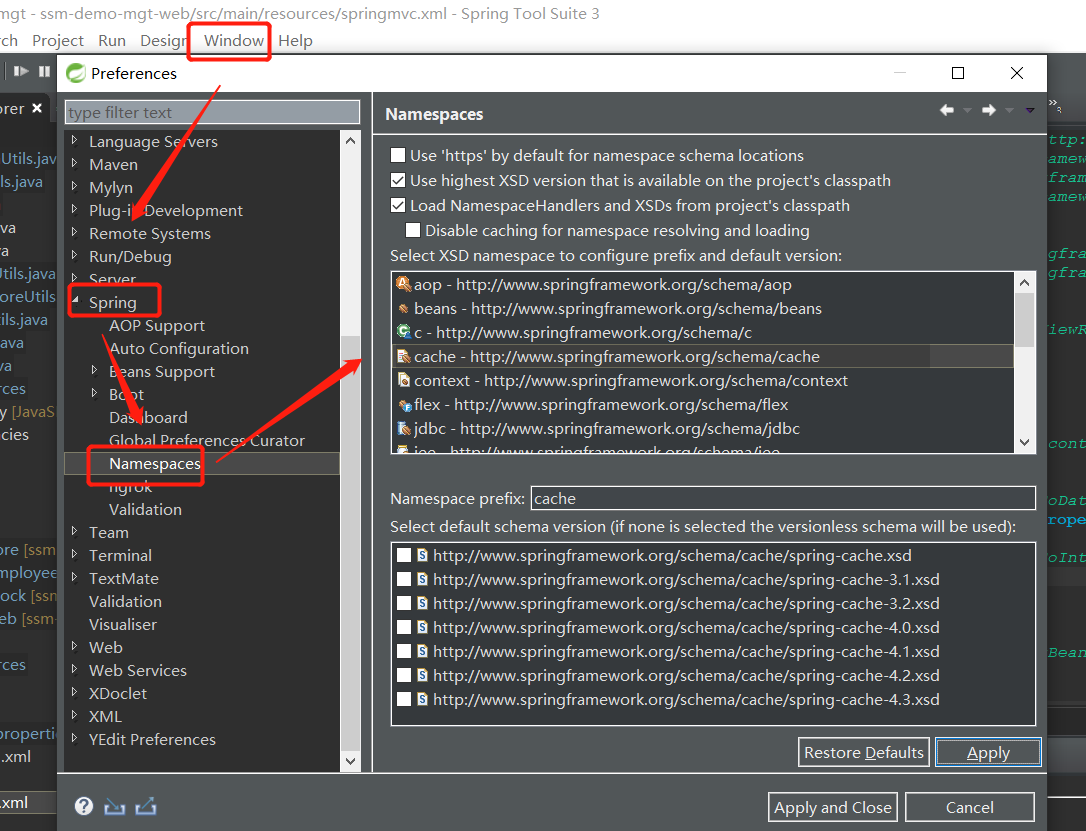Screen dimensions: 1086x831
Task: Expand the Beans Support node
Action: tap(95, 370)
